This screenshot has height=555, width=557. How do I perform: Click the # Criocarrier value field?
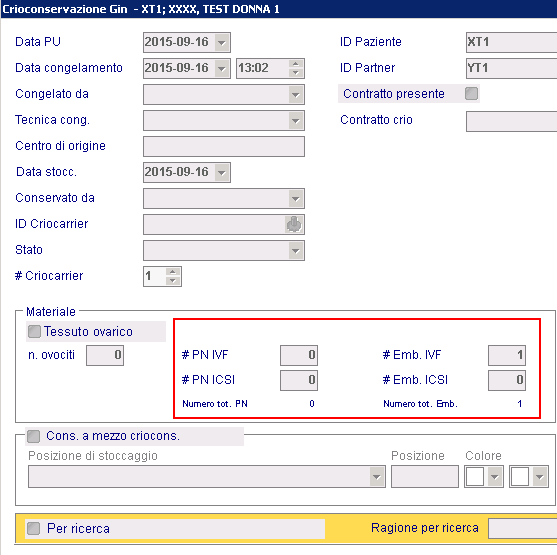coord(155,276)
